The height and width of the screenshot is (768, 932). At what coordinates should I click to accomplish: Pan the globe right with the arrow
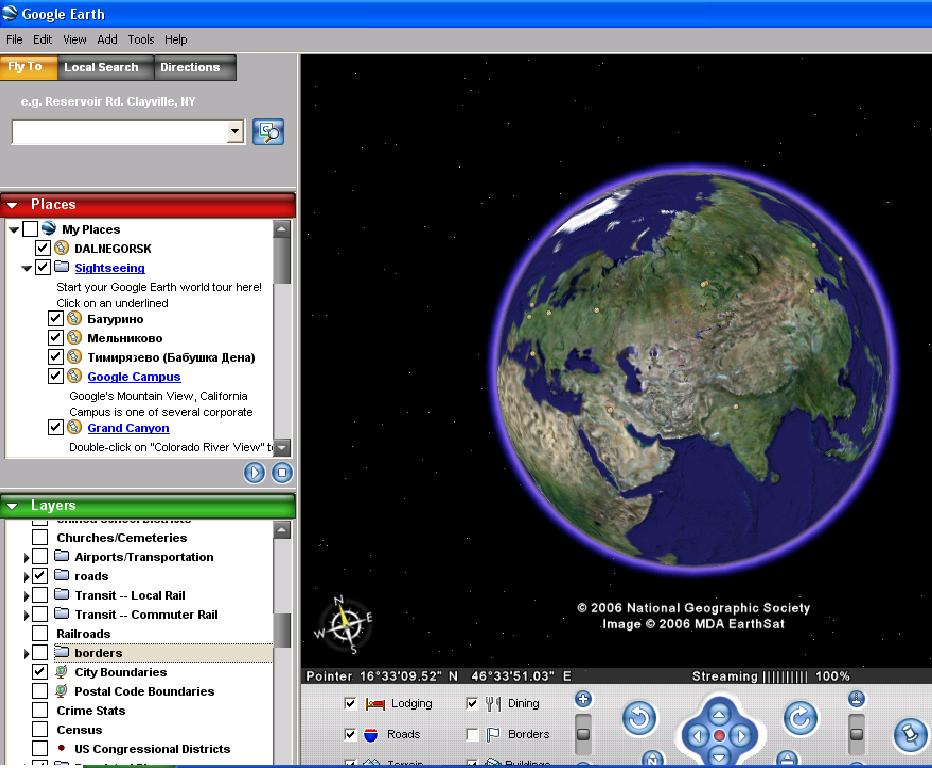tap(742, 736)
